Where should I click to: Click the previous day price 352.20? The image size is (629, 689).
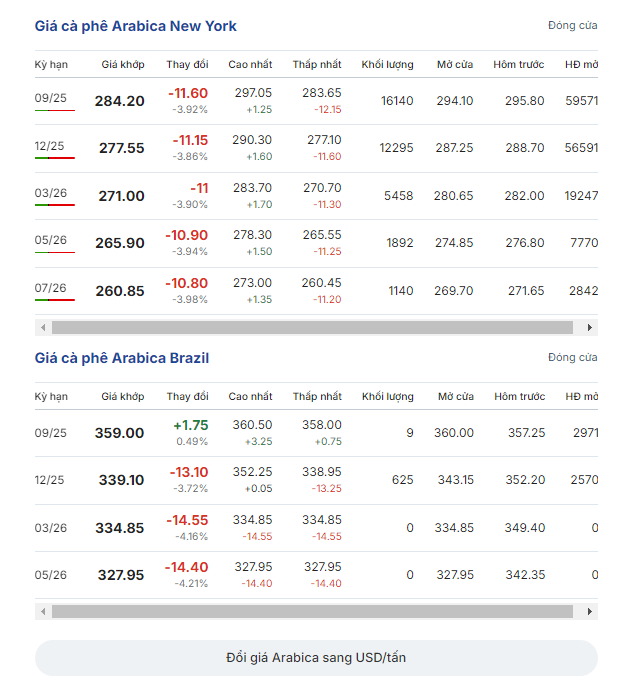pos(525,480)
